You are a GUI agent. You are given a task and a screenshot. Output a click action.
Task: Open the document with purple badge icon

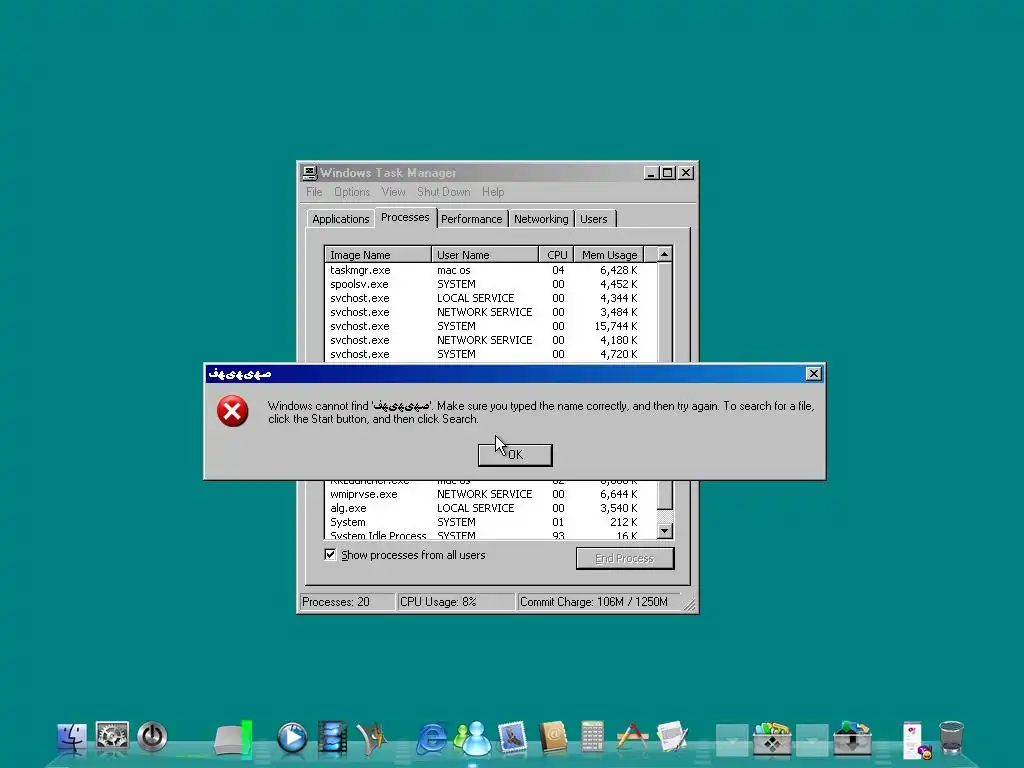pyautogui.click(x=916, y=740)
